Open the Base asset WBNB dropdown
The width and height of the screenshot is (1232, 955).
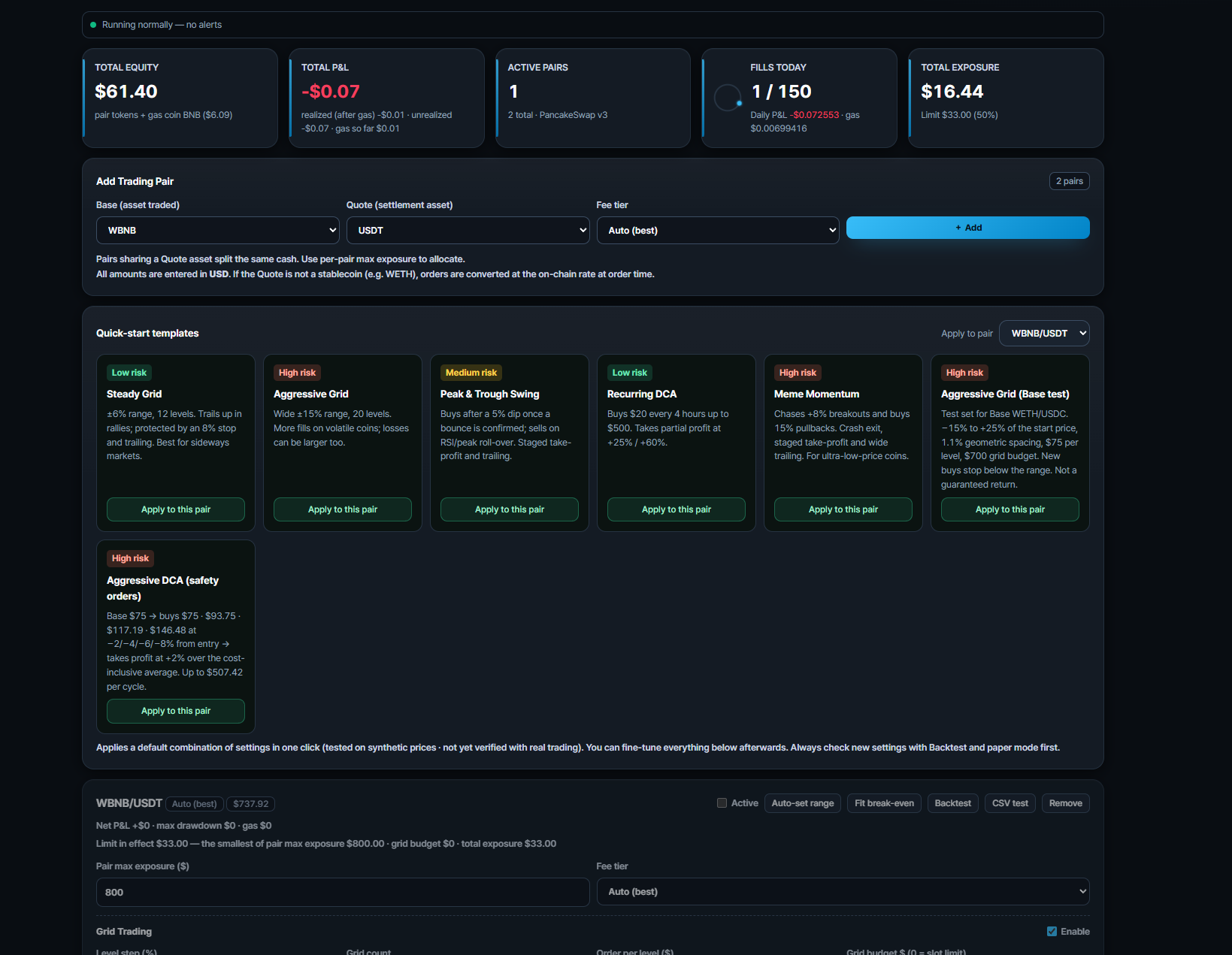[217, 231]
